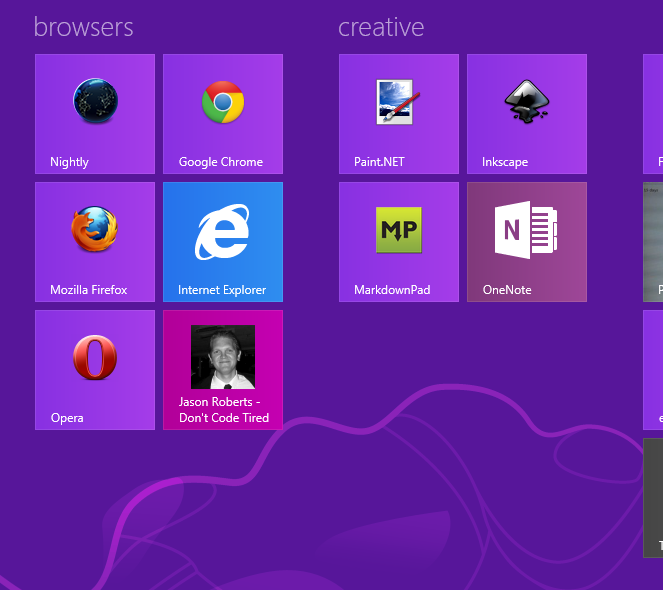Open the cut-off screenshot thumbnail tile at right edge
The image size is (663, 590).
653,241
